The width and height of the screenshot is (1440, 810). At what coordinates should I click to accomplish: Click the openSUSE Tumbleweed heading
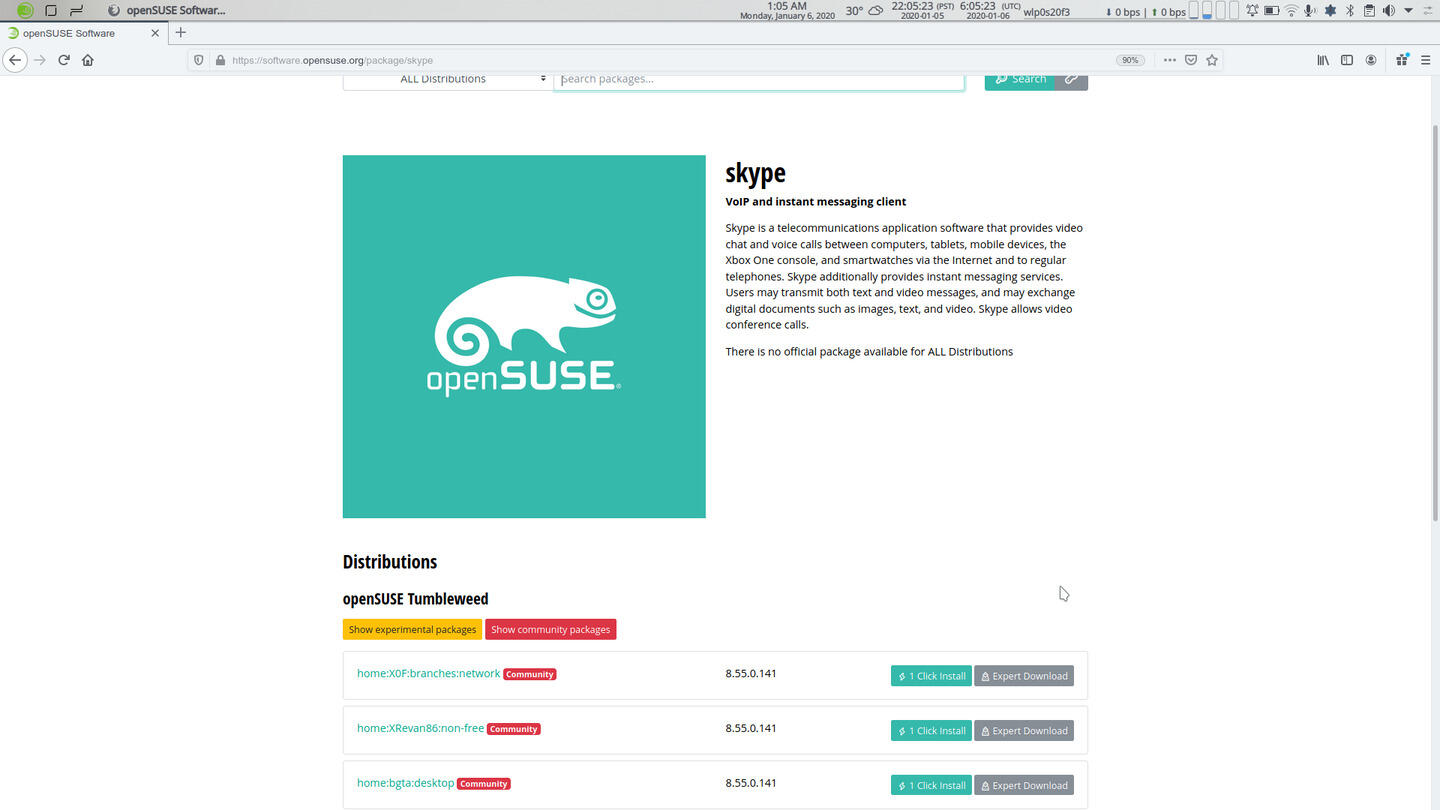(415, 599)
